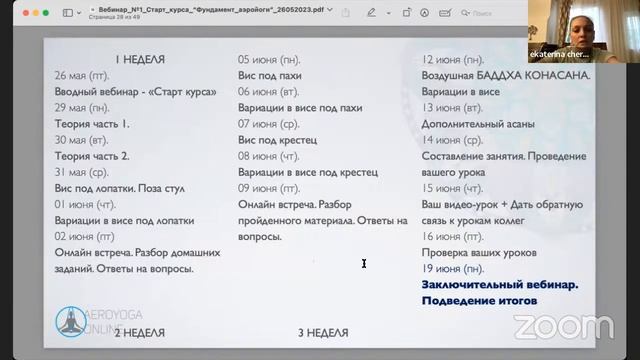Click the red close window button

(x=26, y=13)
